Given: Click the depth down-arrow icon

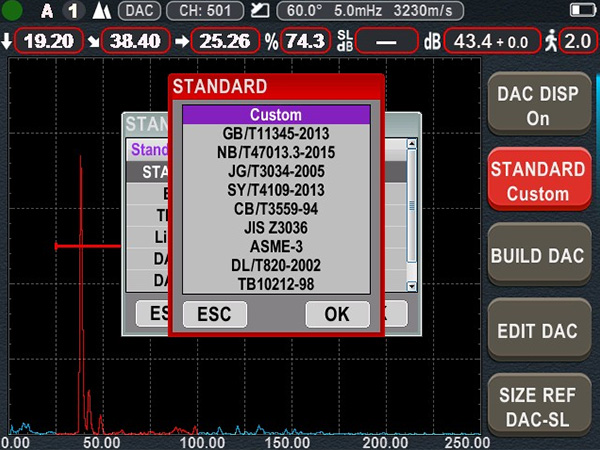Looking at the screenshot, I should (x=7, y=41).
